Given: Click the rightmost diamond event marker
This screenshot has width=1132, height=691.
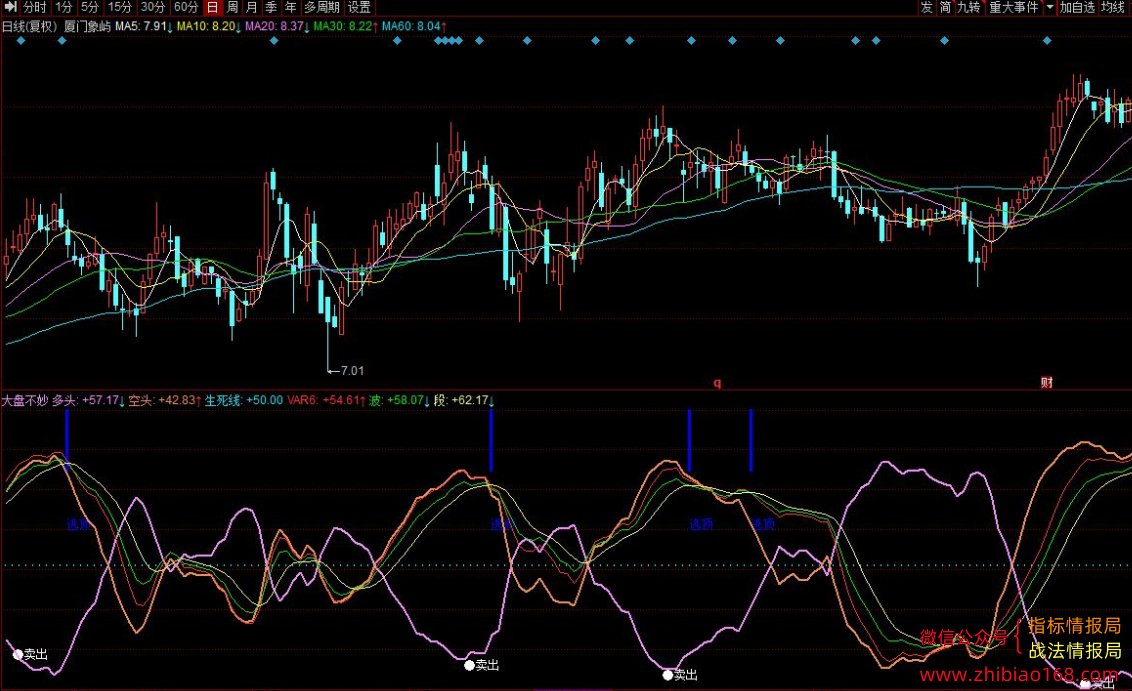Looking at the screenshot, I should tap(1047, 41).
